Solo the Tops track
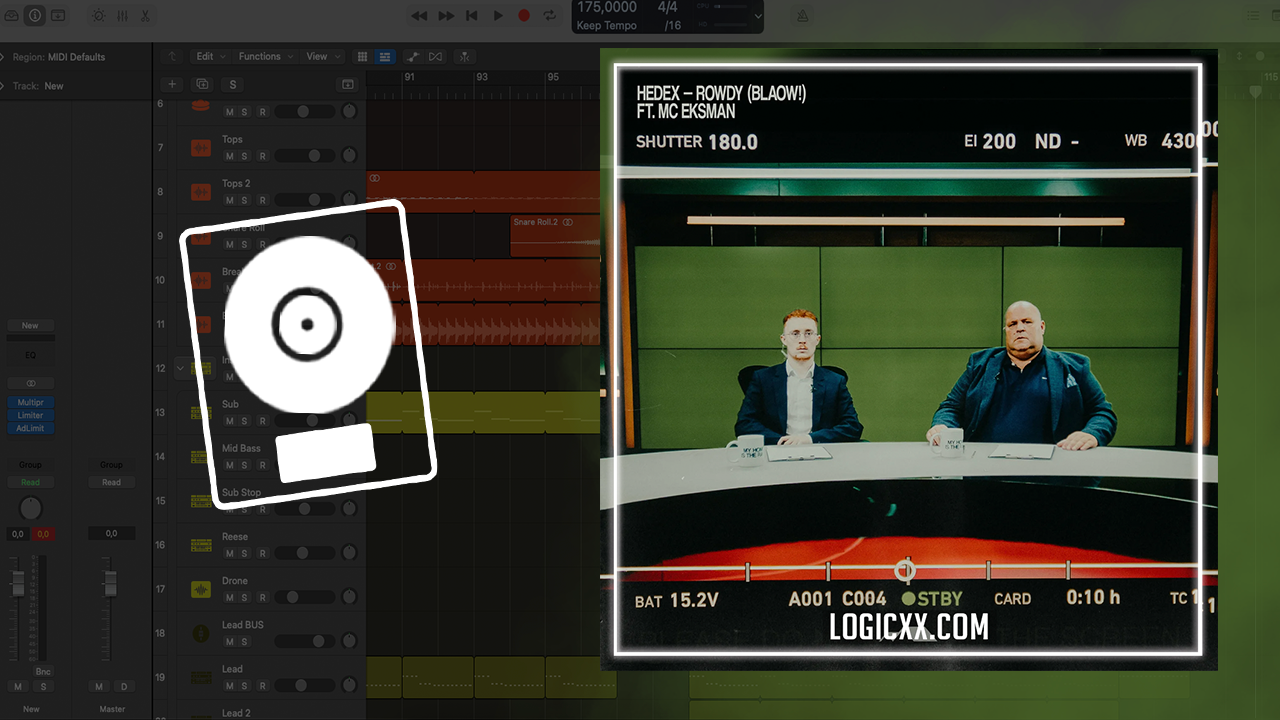 245,156
